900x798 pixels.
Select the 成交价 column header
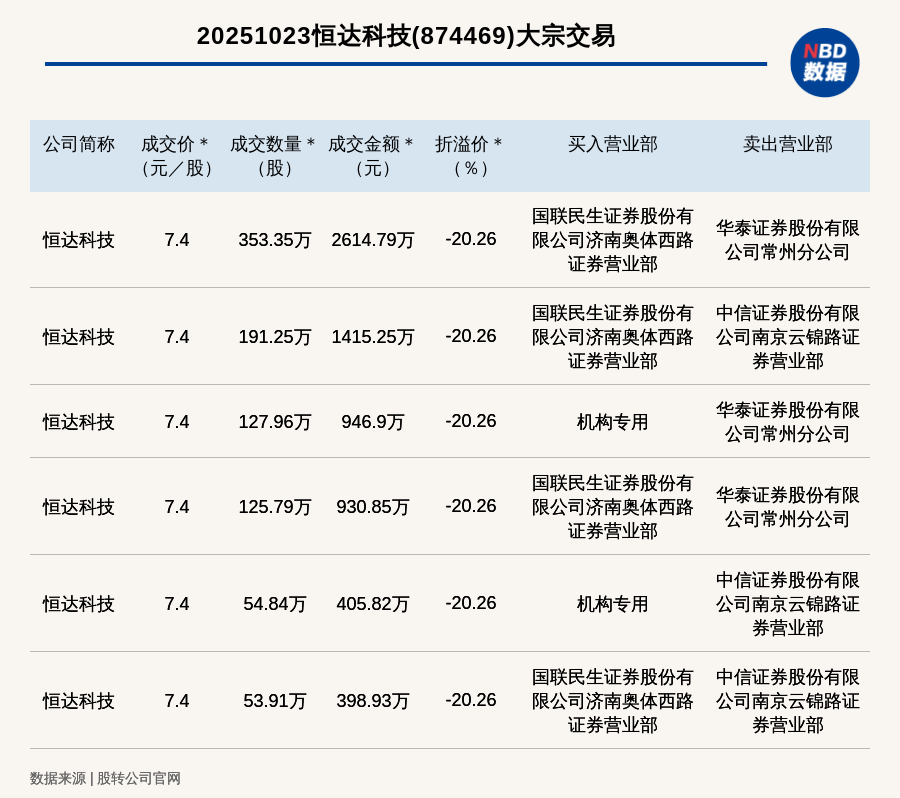pos(176,156)
